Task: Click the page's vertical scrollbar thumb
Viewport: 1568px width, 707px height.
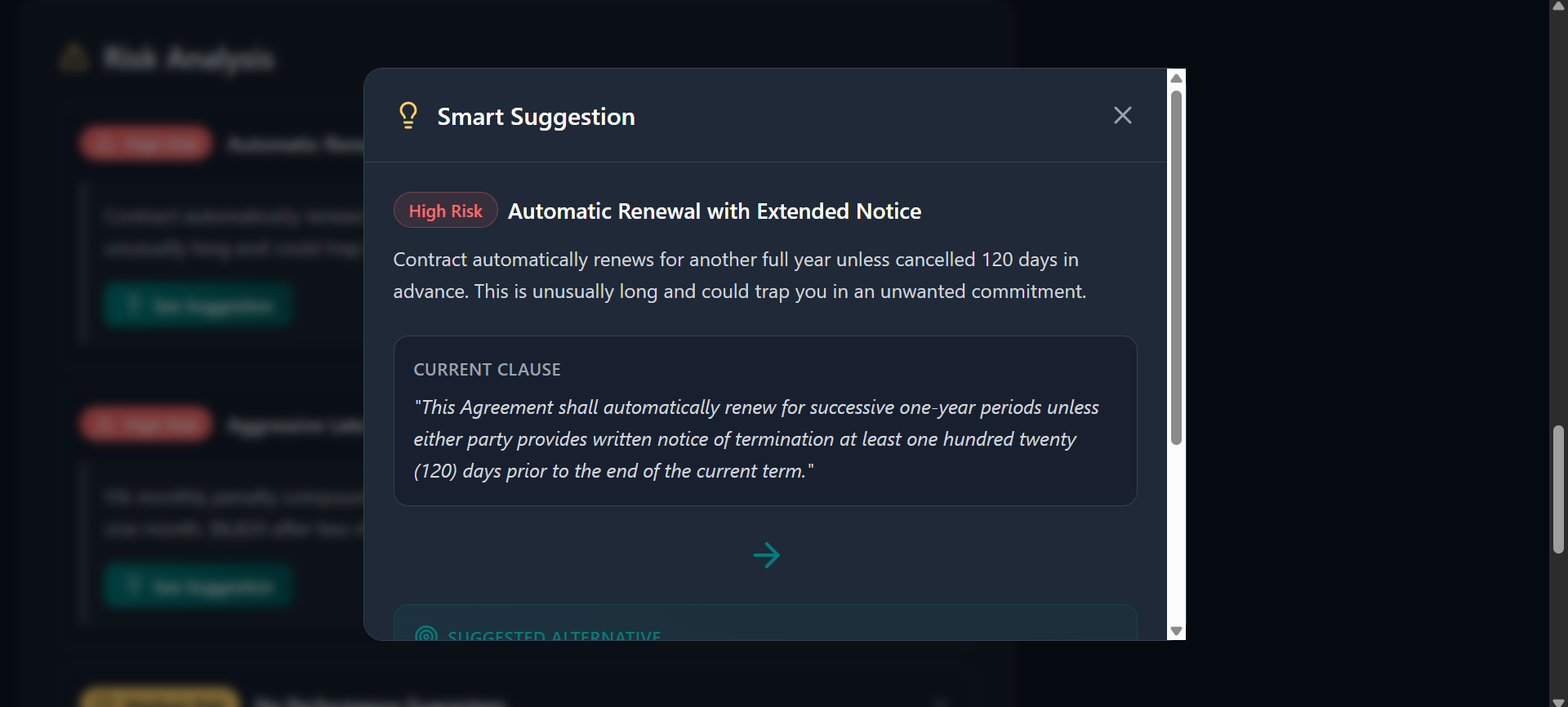Action: coord(1558,489)
